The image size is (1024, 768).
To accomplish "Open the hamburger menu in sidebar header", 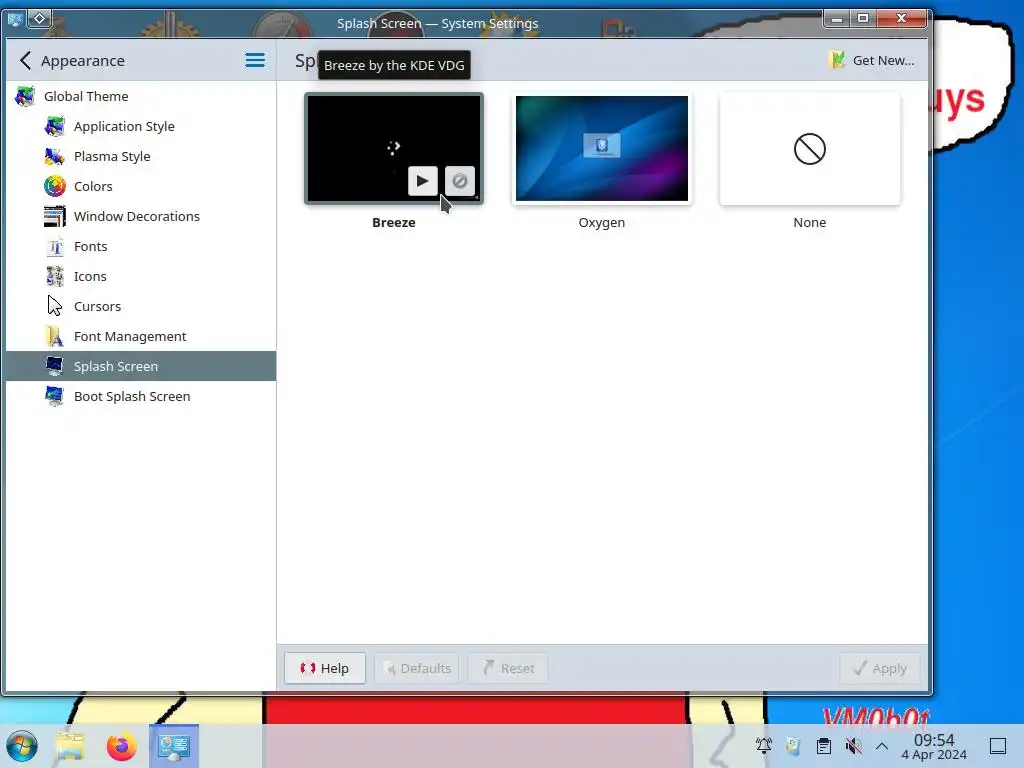I will [255, 61].
